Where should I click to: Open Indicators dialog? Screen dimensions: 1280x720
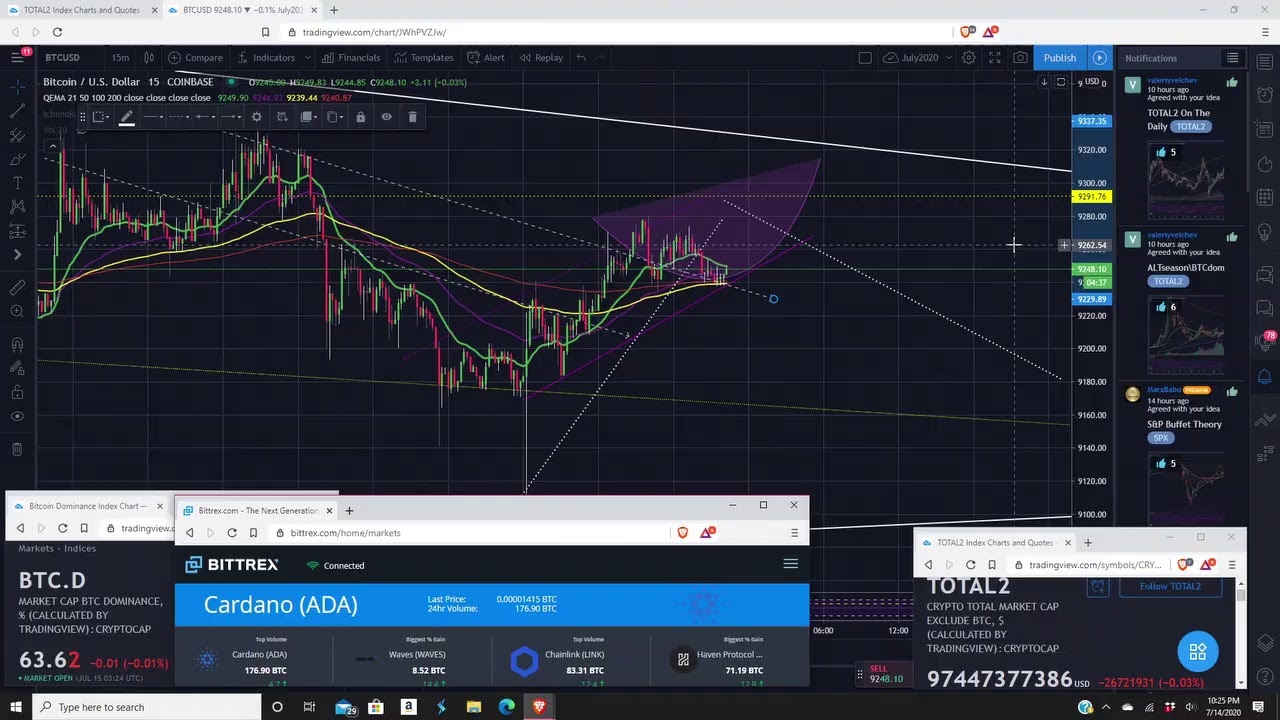coord(266,57)
